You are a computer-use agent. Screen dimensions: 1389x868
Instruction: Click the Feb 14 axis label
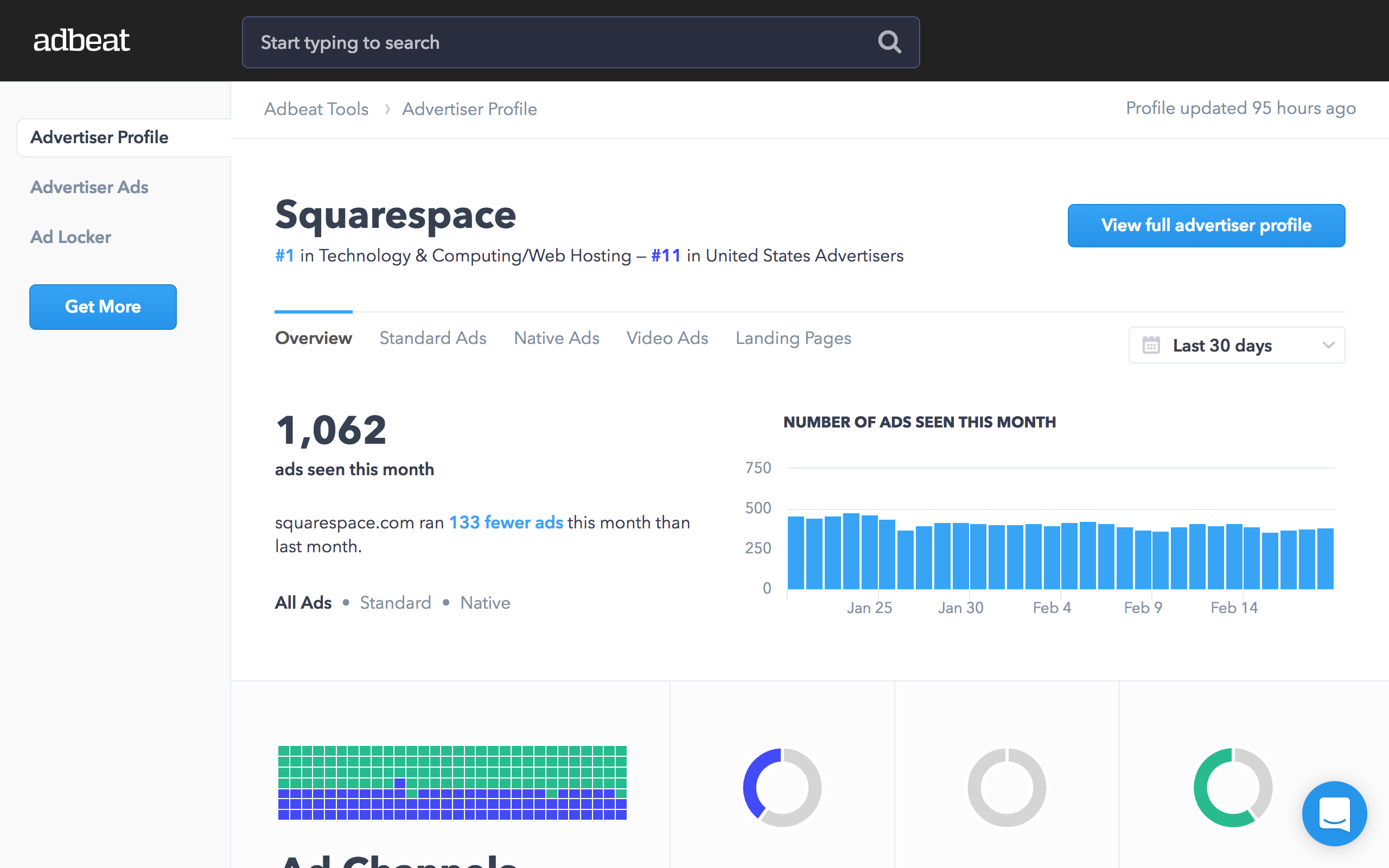(x=1234, y=608)
